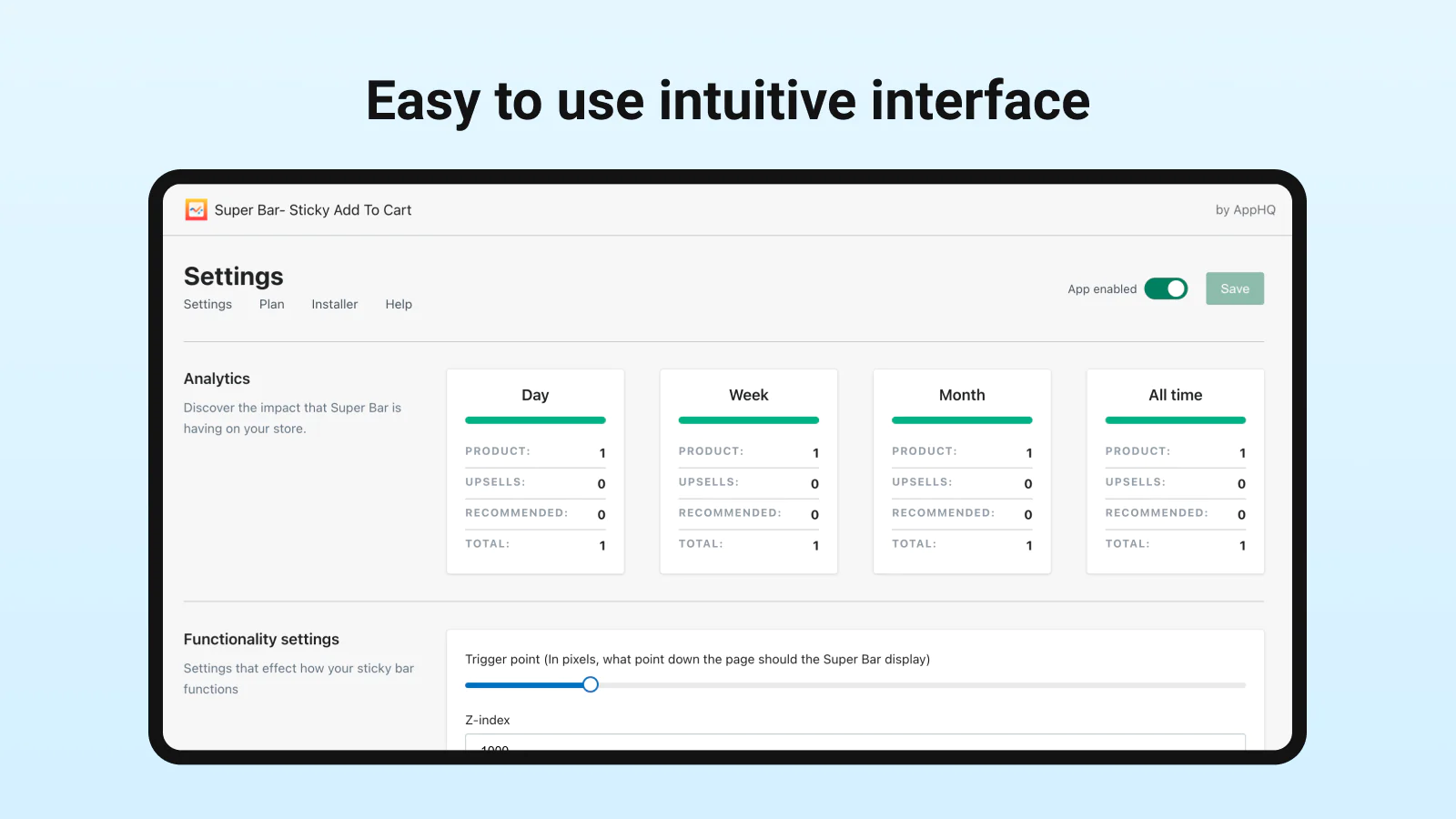The width and height of the screenshot is (1456, 819).
Task: Click the Product row in All time card
Action: tap(1175, 451)
